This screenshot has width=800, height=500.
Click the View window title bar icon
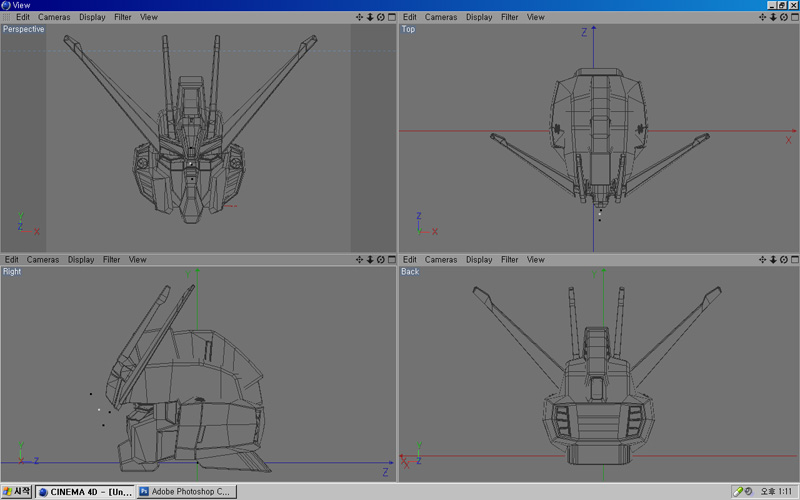[6, 5]
